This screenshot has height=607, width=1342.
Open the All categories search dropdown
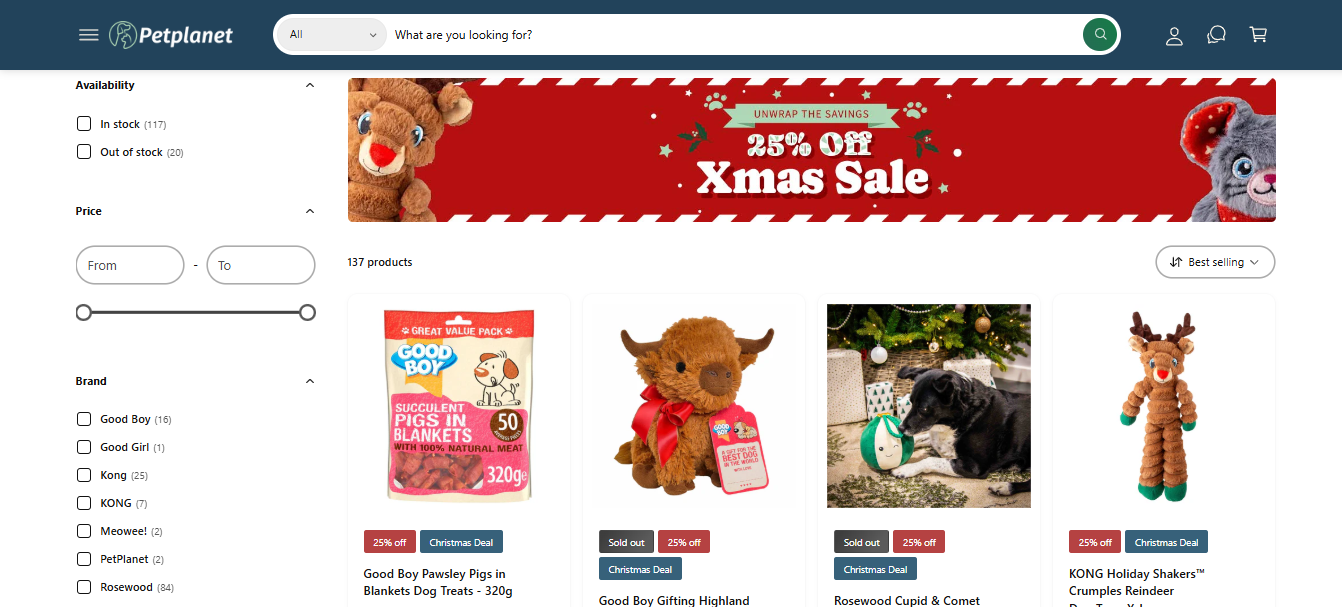[332, 35]
